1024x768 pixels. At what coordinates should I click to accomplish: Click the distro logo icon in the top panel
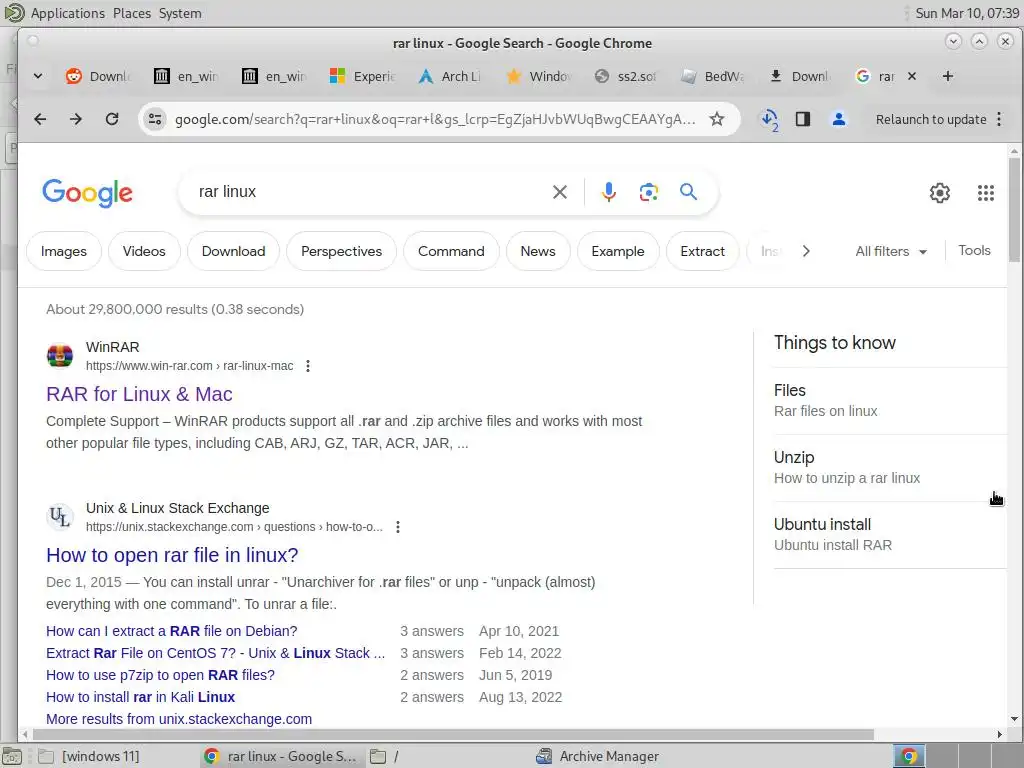pyautogui.click(x=13, y=12)
